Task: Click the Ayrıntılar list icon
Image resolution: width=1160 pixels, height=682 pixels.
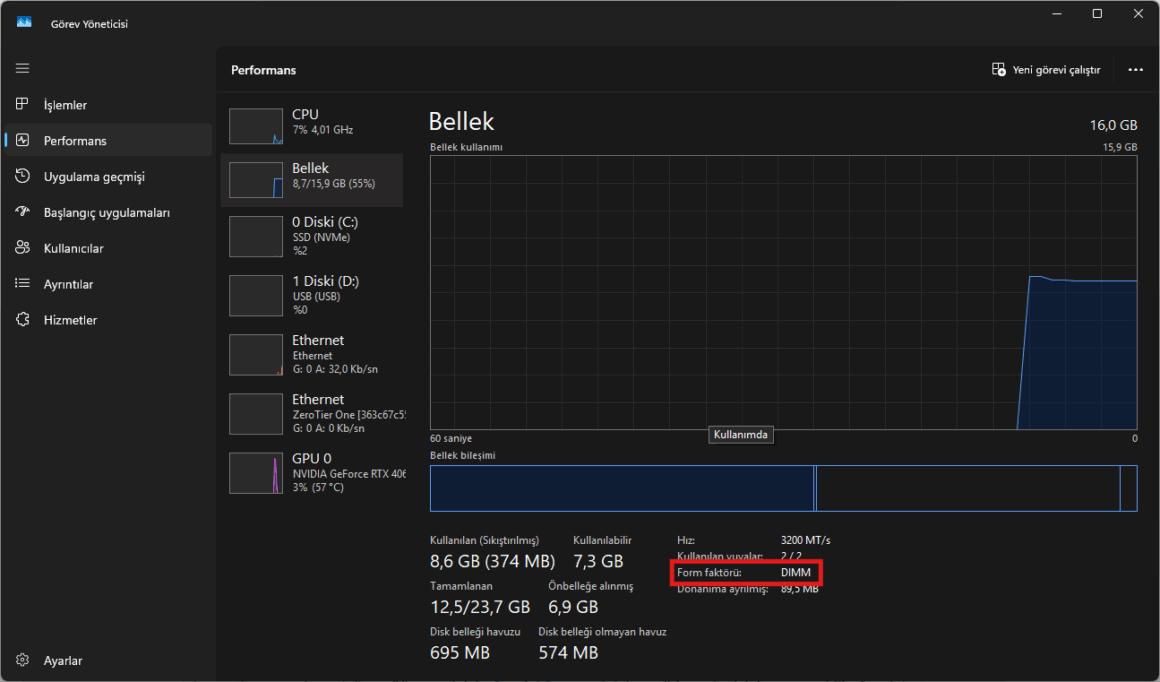Action: point(22,283)
